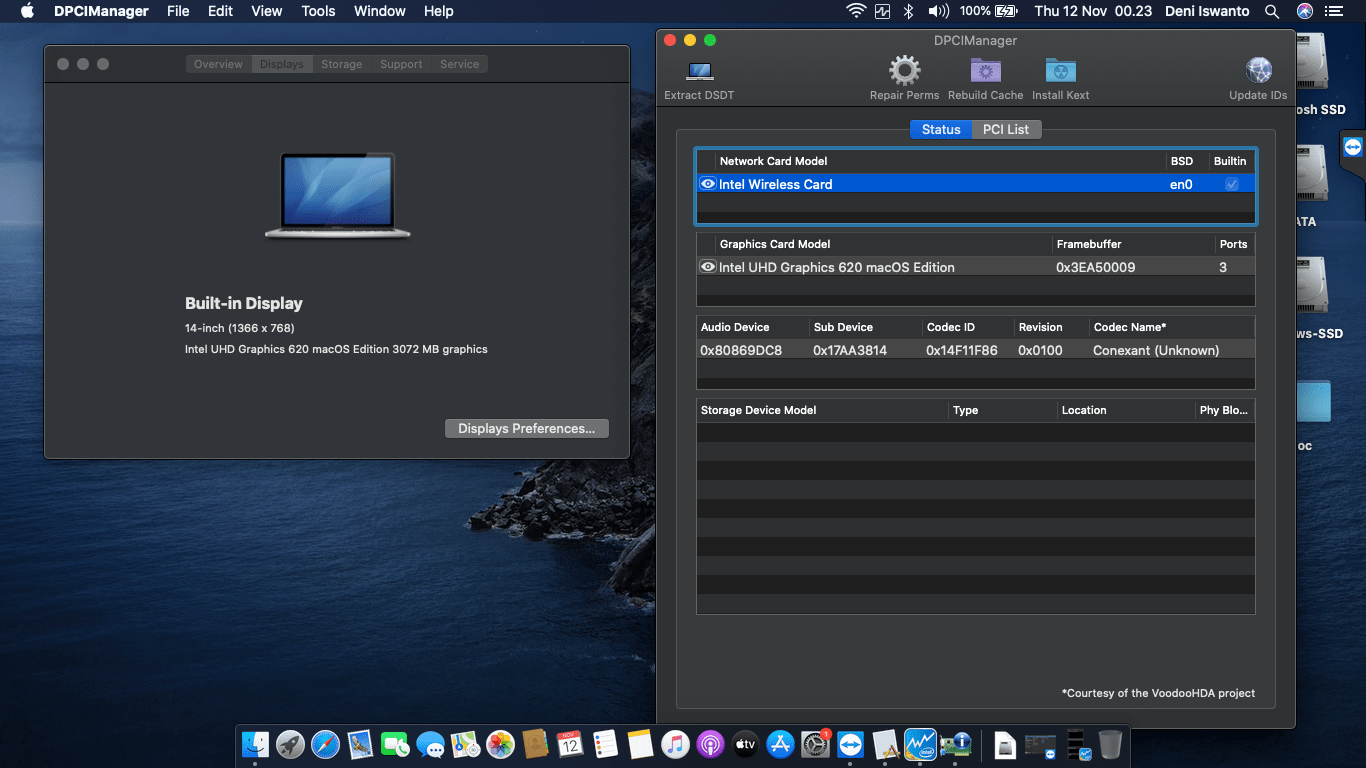1366x768 pixels.
Task: Open FaceTime from the Dock
Action: (x=396, y=744)
